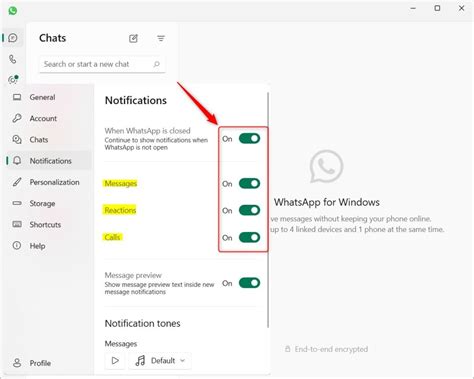474x379 pixels.
Task: Click the 'Chats' panel title
Action: [52, 38]
